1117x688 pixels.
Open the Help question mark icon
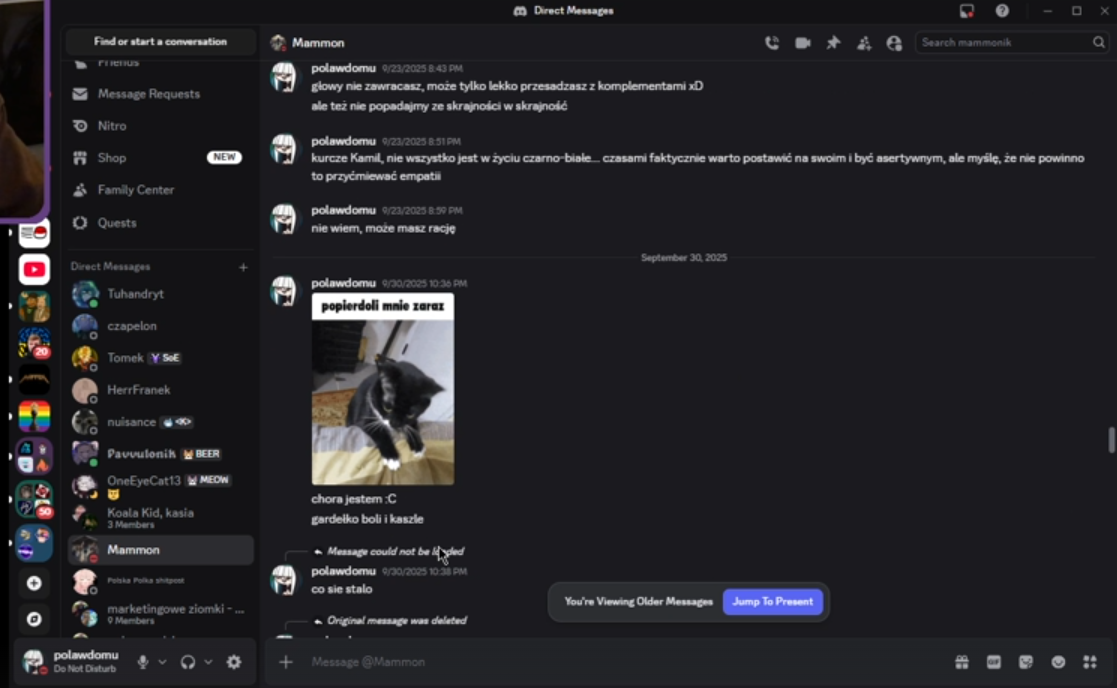click(1002, 11)
